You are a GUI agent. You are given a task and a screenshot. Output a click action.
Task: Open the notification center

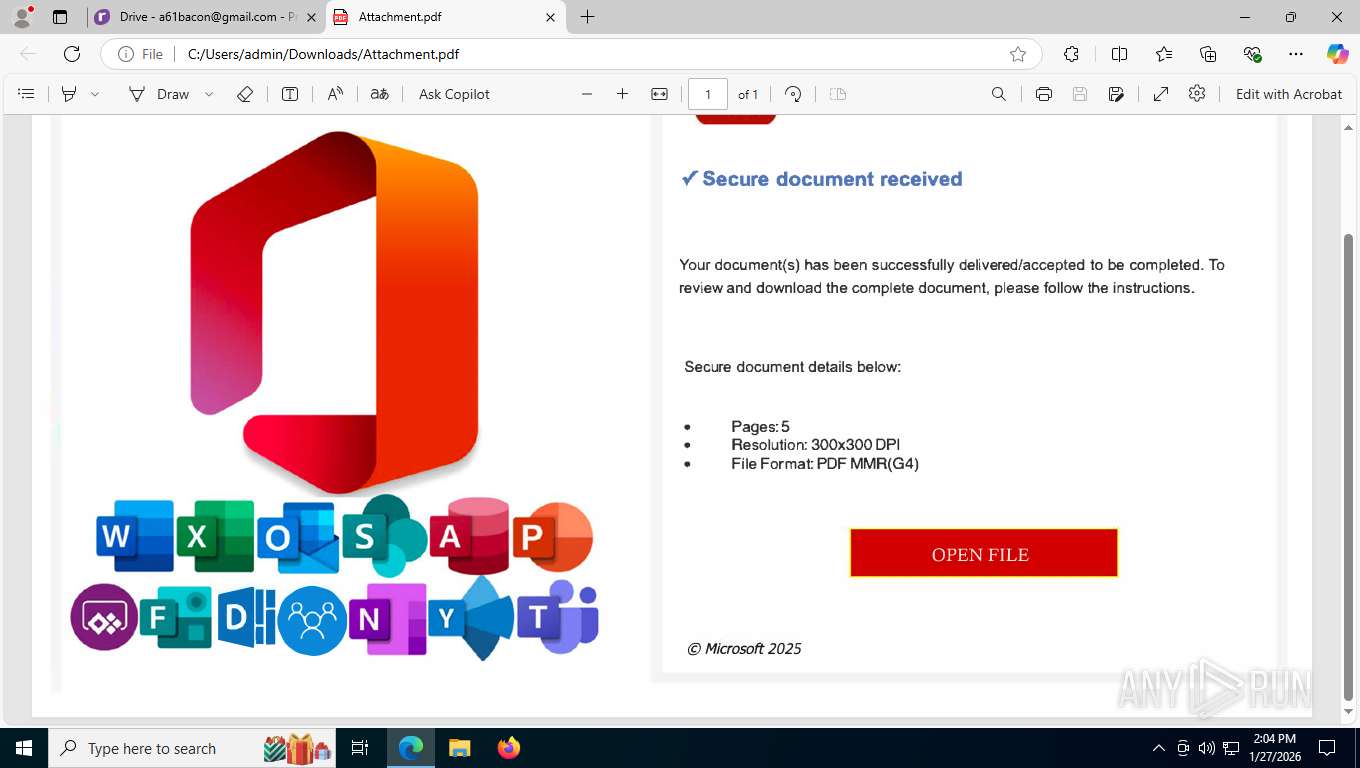pos(1327,748)
